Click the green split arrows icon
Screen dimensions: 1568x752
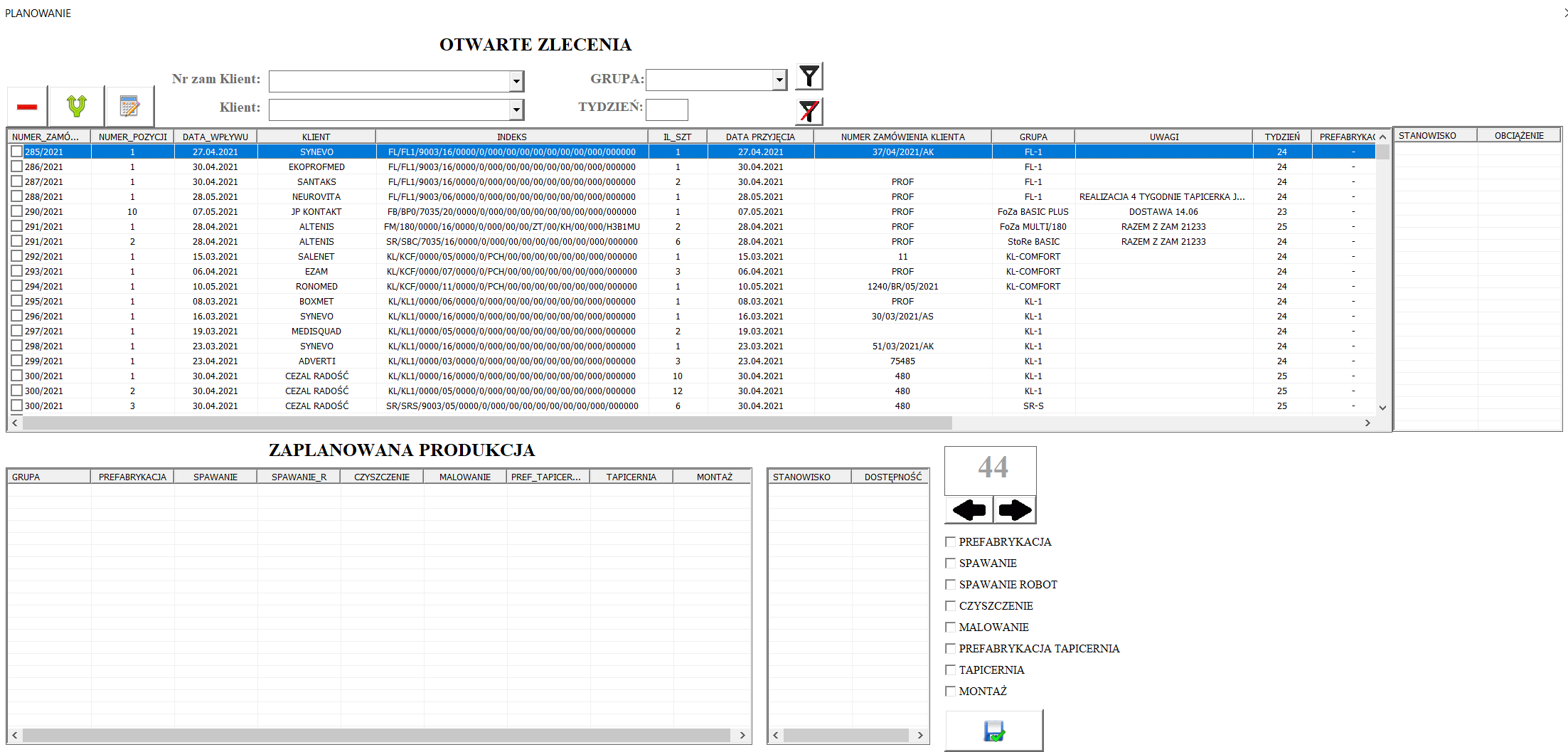[x=76, y=106]
